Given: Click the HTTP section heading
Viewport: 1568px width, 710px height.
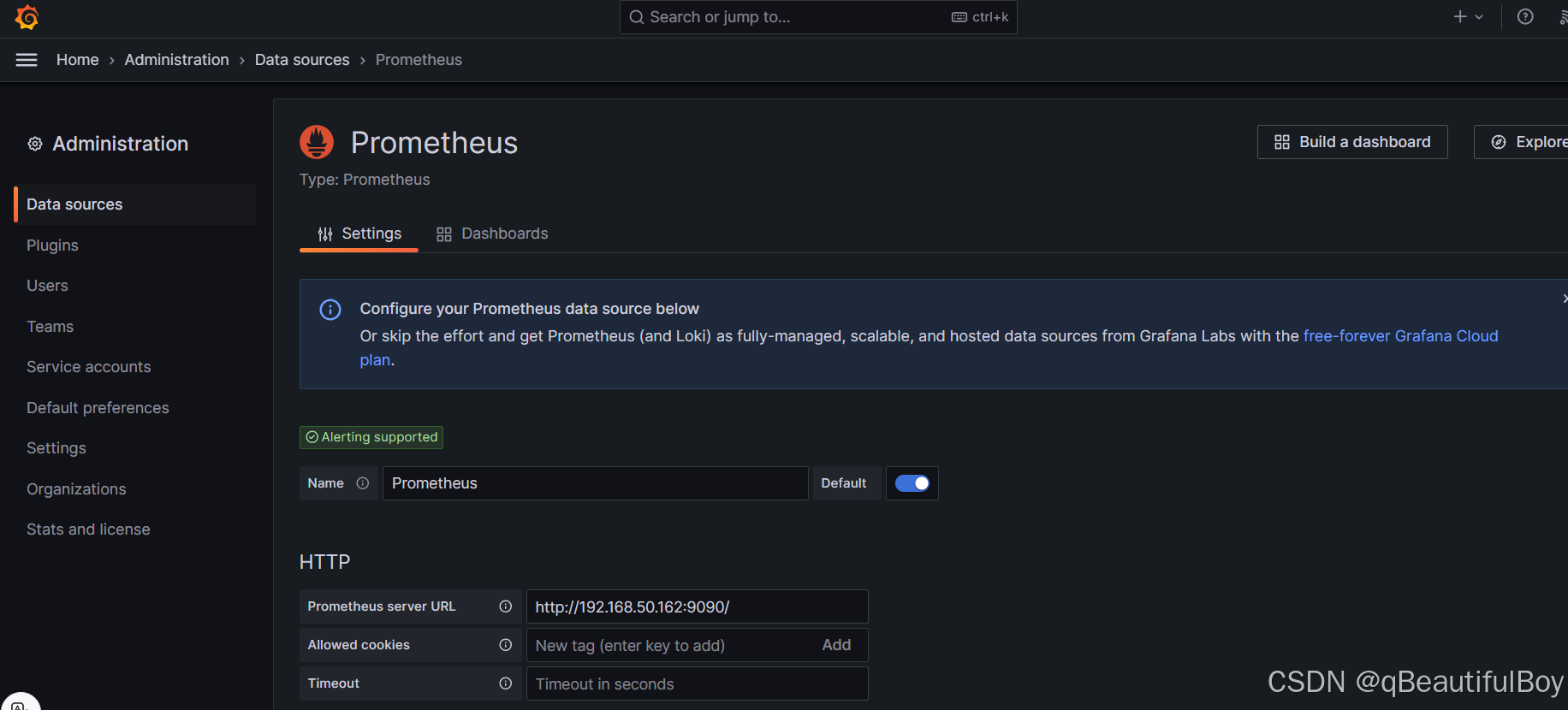Looking at the screenshot, I should coord(325,562).
